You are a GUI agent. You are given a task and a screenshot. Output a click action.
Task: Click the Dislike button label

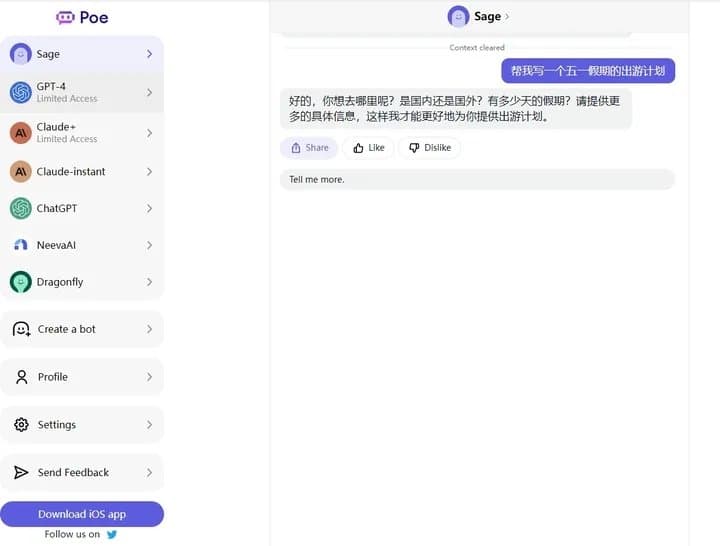(x=437, y=148)
